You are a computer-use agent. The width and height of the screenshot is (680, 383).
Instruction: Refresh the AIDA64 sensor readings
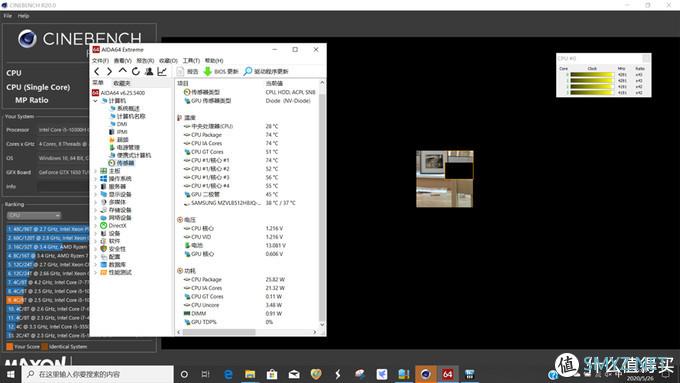136,72
